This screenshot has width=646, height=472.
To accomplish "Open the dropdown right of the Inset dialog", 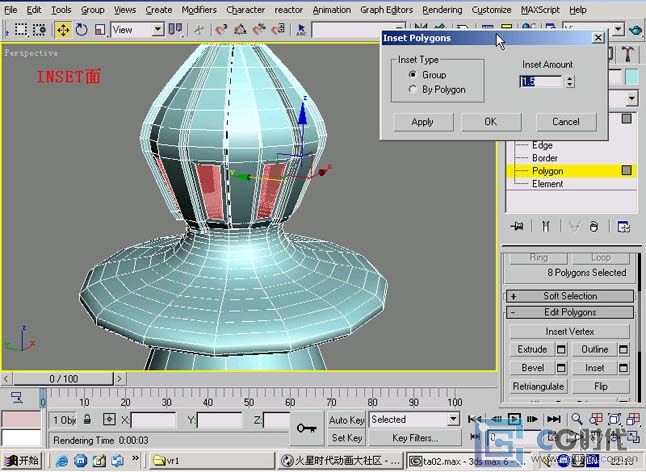I will [632, 98].
